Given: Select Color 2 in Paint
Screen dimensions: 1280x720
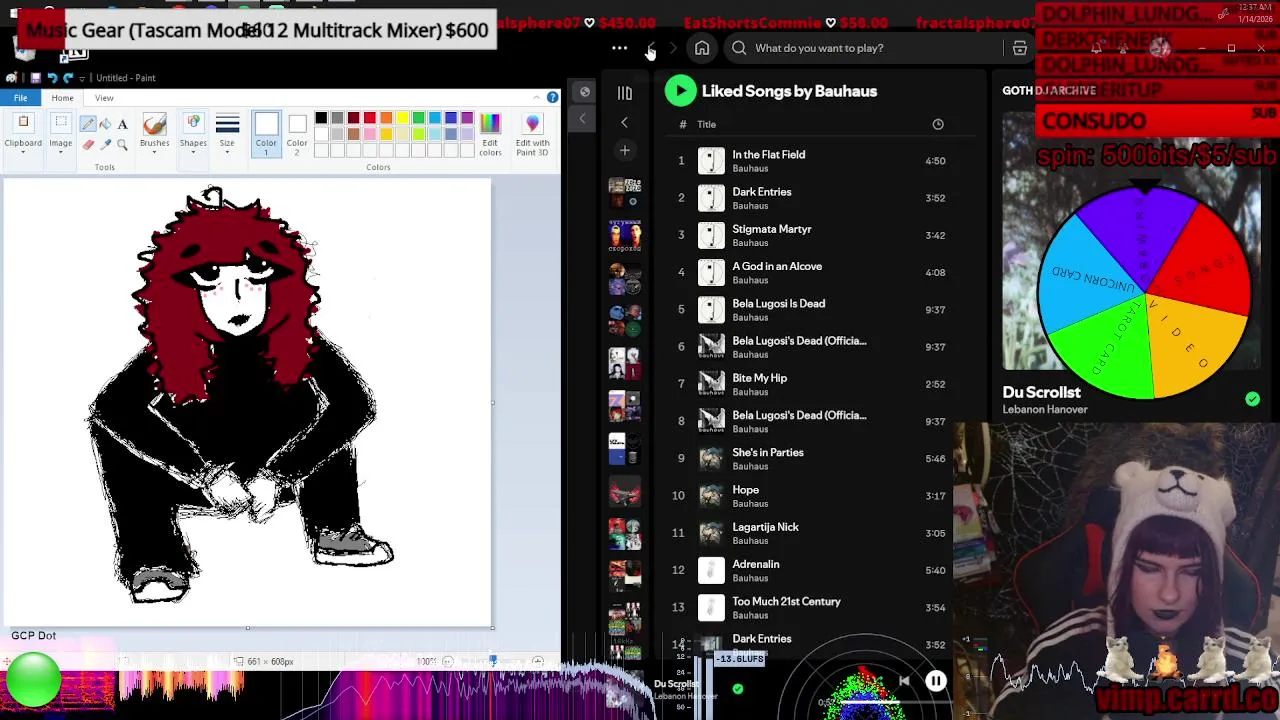Looking at the screenshot, I should pos(297,134).
